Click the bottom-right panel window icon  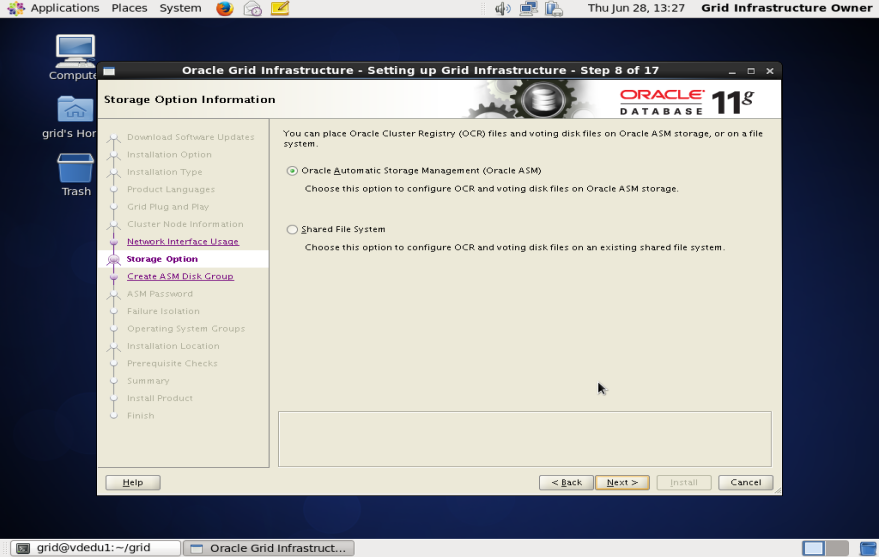[x=868, y=548]
